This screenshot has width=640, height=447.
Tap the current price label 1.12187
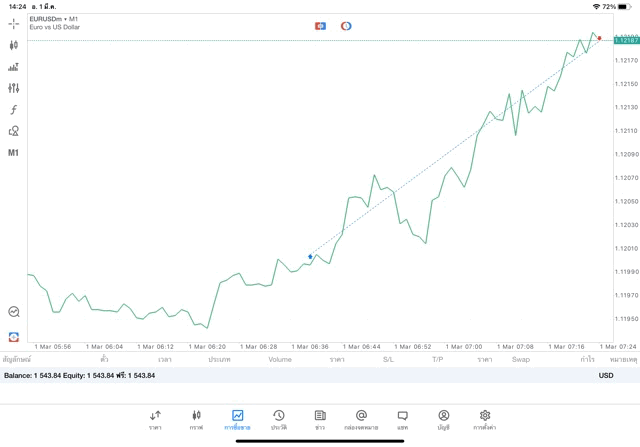(x=627, y=40)
